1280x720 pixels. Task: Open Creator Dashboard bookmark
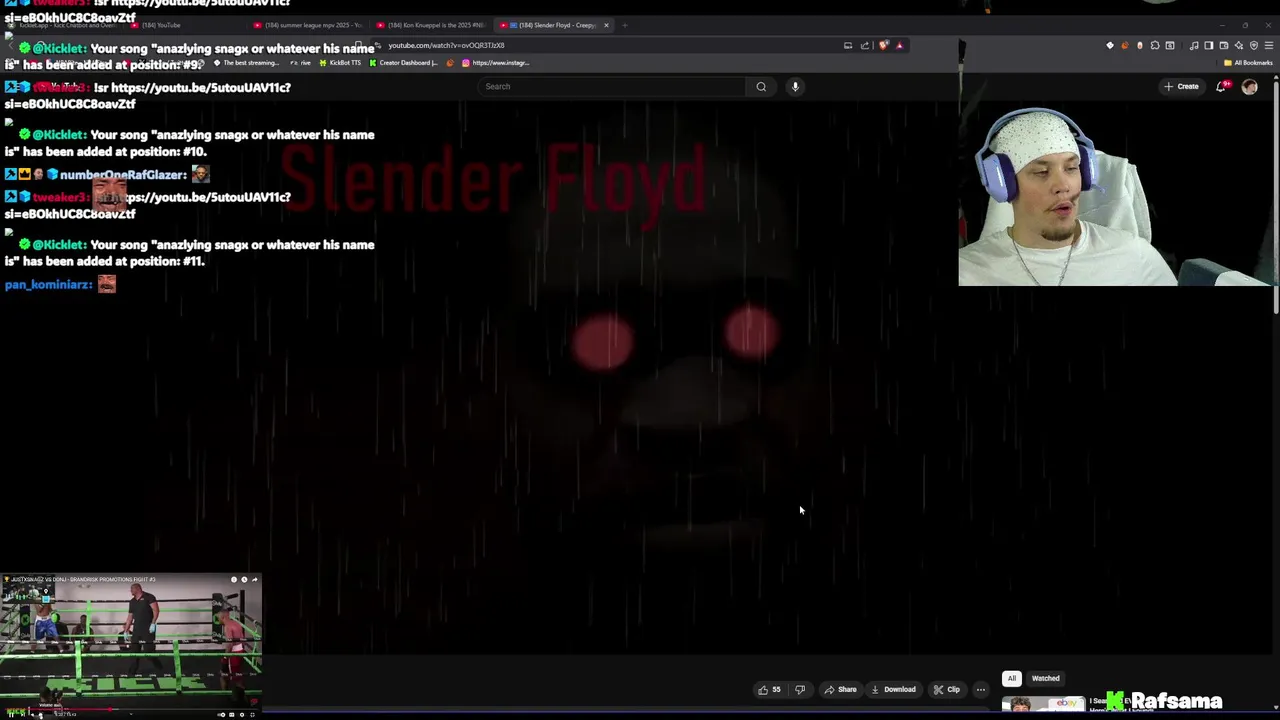(x=404, y=62)
